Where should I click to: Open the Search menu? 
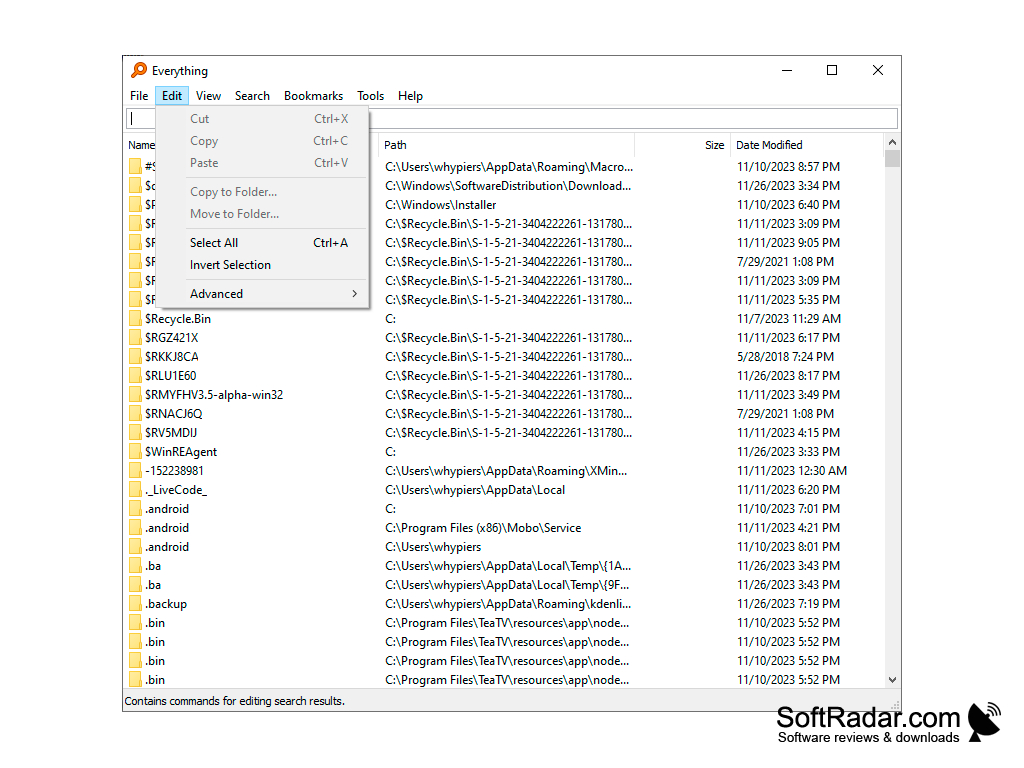click(x=252, y=96)
